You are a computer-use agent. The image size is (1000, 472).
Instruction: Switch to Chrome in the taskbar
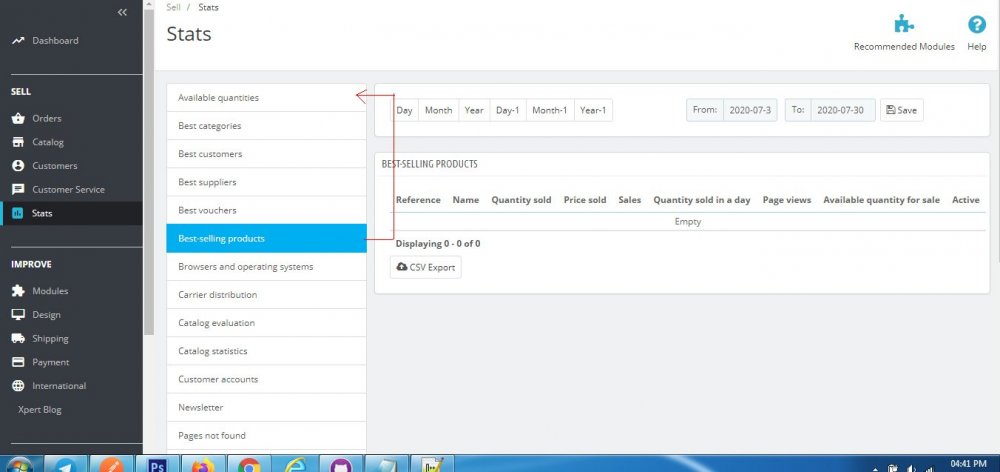point(249,464)
